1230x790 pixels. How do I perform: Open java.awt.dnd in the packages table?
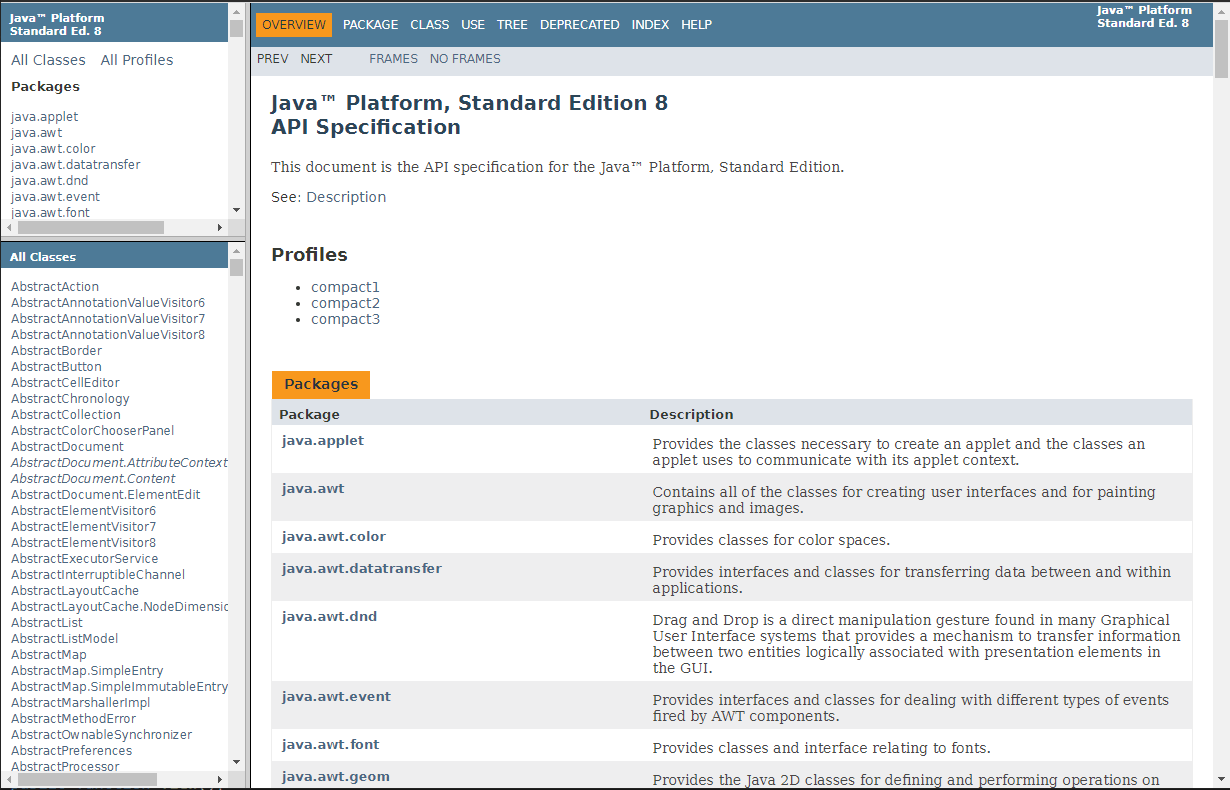coord(330,617)
